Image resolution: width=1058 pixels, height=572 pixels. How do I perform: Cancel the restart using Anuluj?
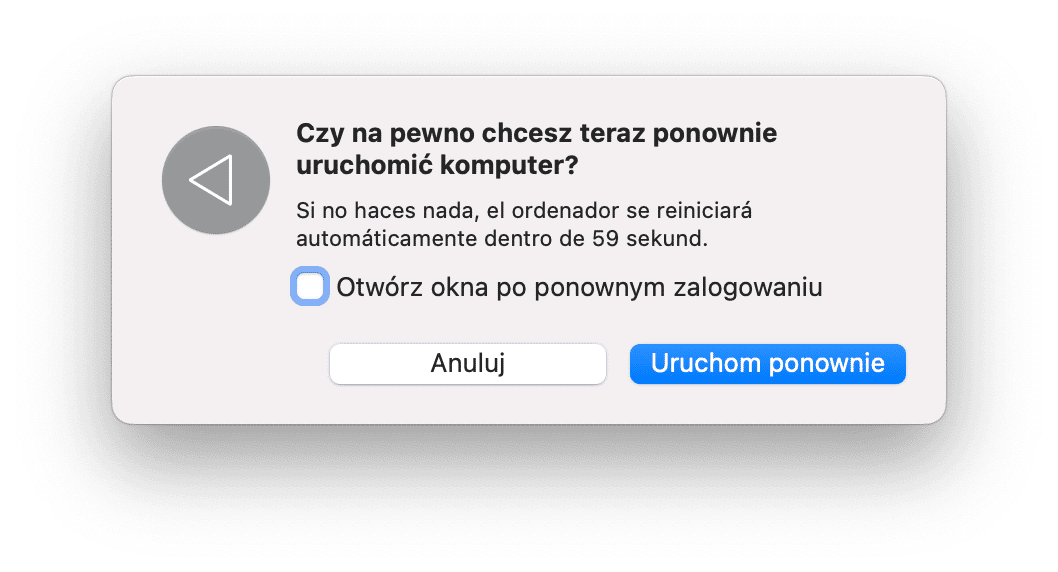468,364
